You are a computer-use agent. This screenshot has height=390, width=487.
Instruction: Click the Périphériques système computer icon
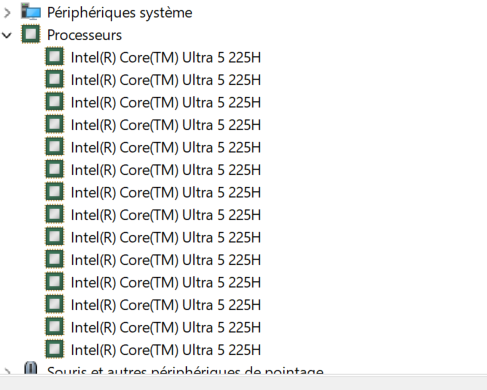pos(31,12)
